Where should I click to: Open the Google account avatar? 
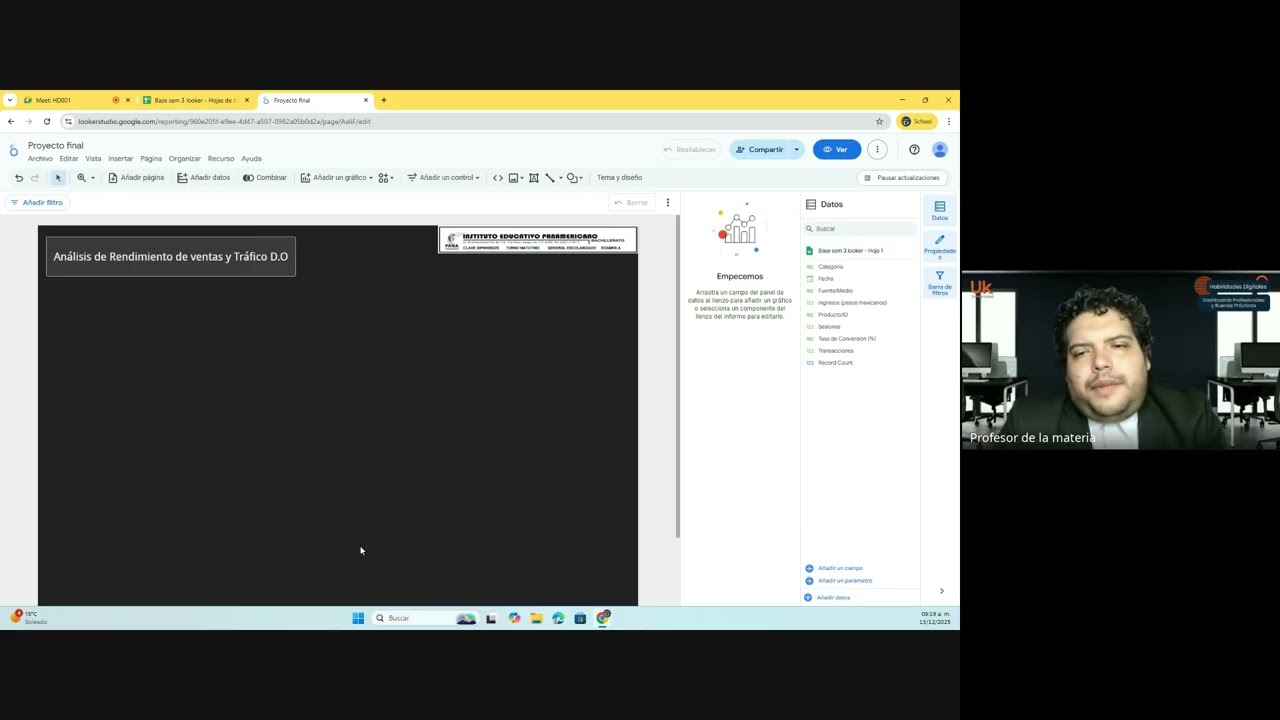pyautogui.click(x=939, y=150)
